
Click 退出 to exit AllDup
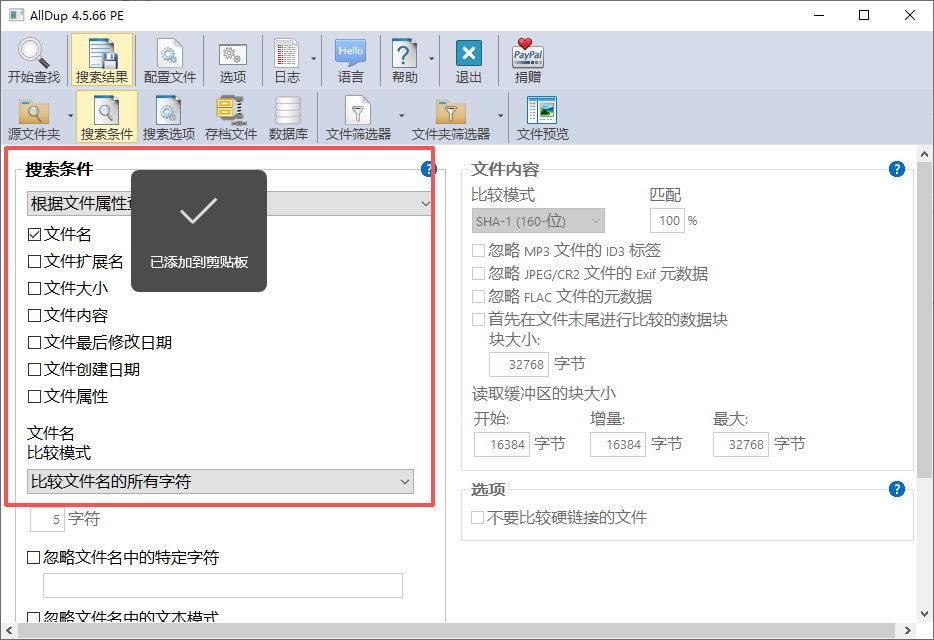[x=468, y=60]
